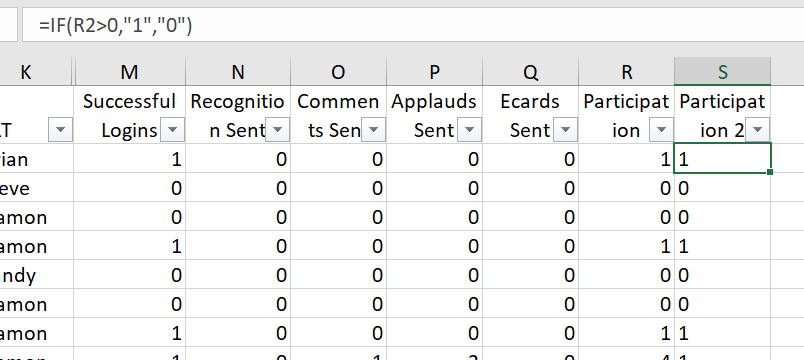Select the 'andy' cell in column K
Image resolution: width=804 pixels, height=360 pixels.
click(36, 275)
